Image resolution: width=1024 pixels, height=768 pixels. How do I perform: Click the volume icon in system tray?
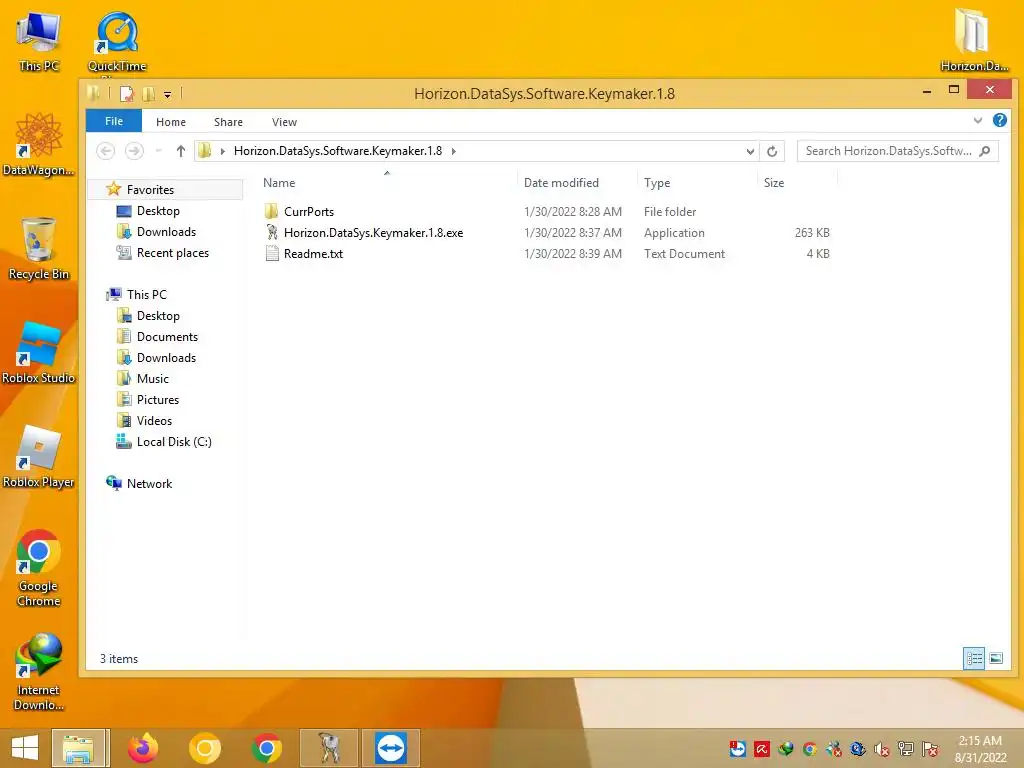882,749
